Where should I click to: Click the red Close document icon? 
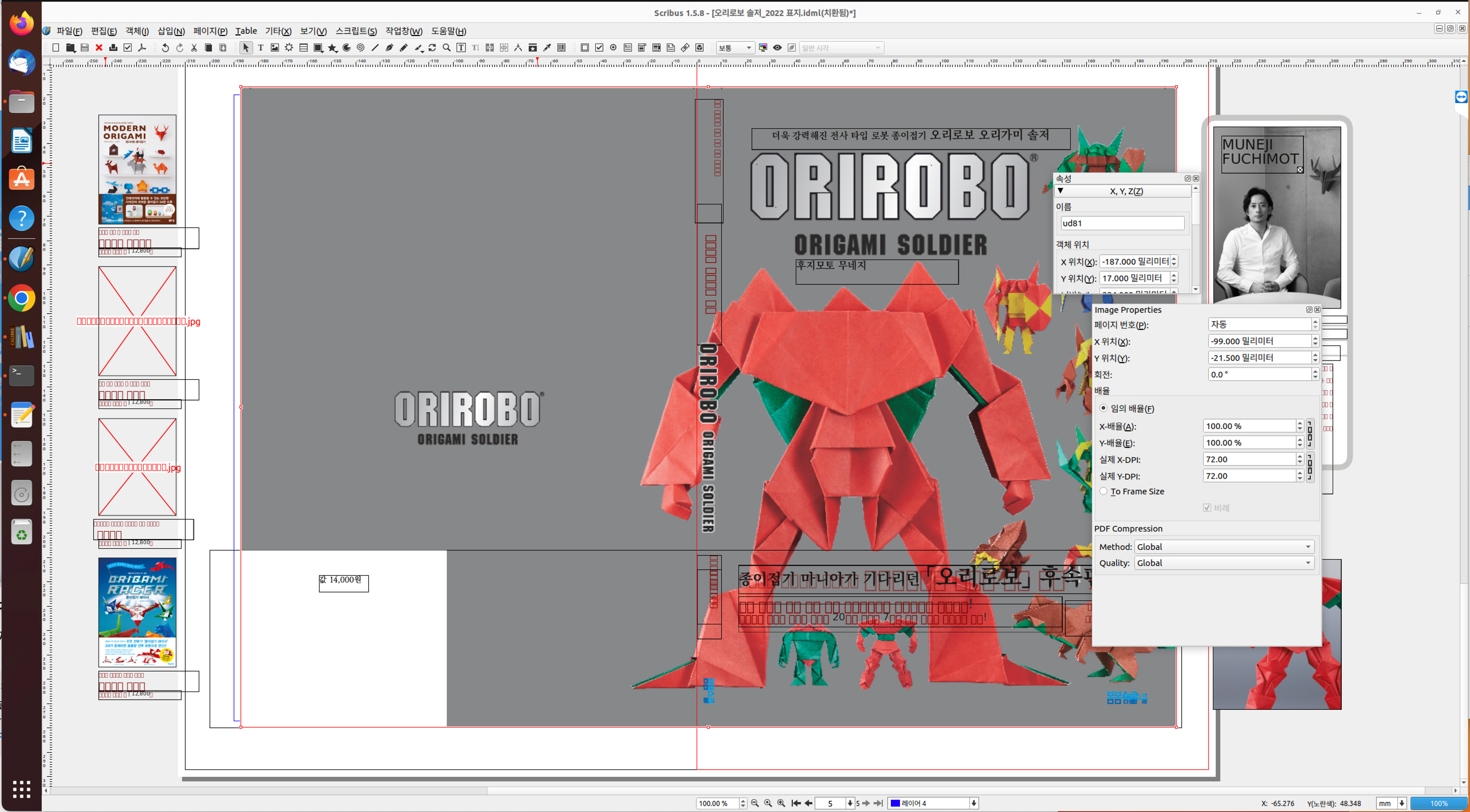[99, 48]
